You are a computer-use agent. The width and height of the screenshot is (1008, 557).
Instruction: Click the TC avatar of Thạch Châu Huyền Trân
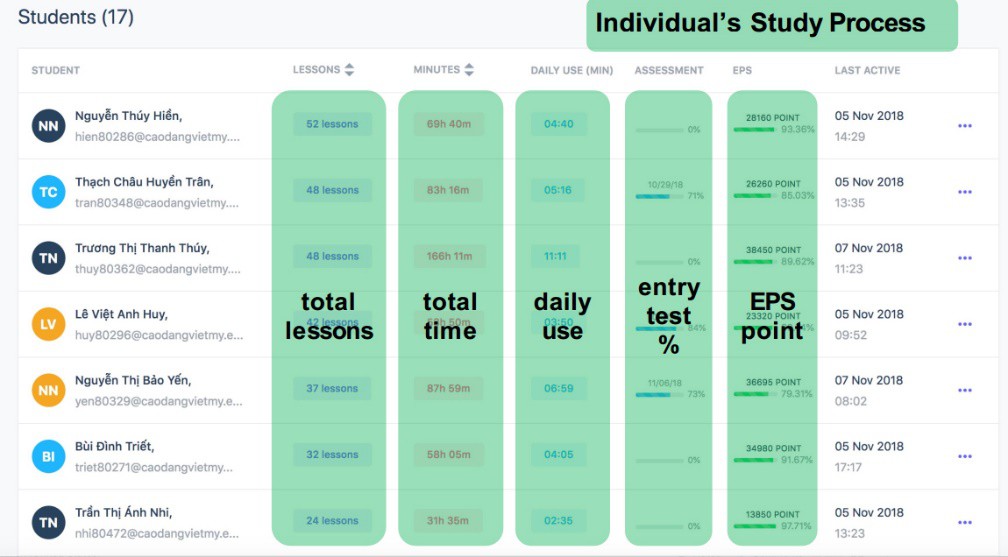coord(48,192)
